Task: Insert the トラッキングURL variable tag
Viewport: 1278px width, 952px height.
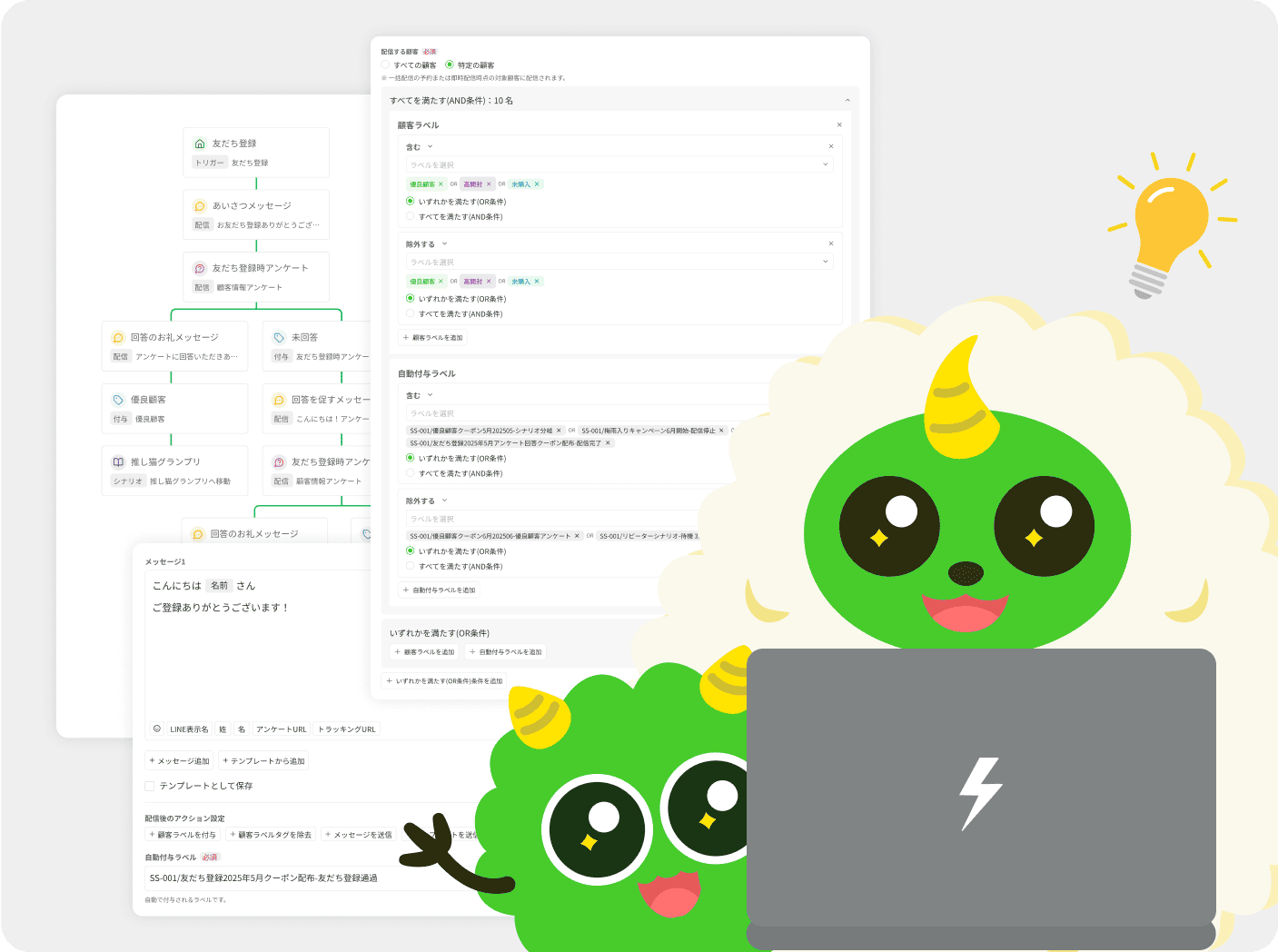Action: tap(346, 729)
